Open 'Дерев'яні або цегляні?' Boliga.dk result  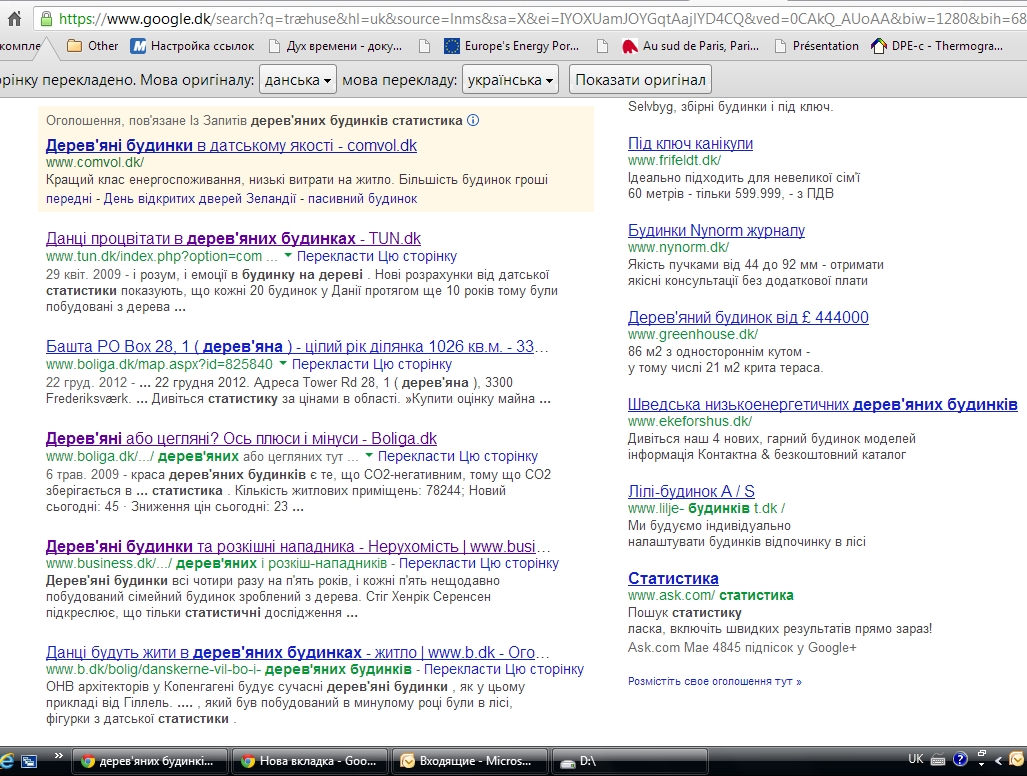[241, 439]
